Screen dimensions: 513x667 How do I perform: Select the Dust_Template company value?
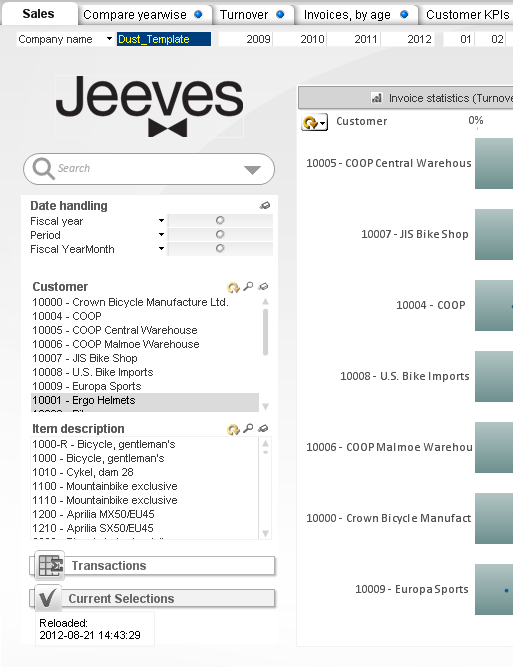(x=164, y=39)
